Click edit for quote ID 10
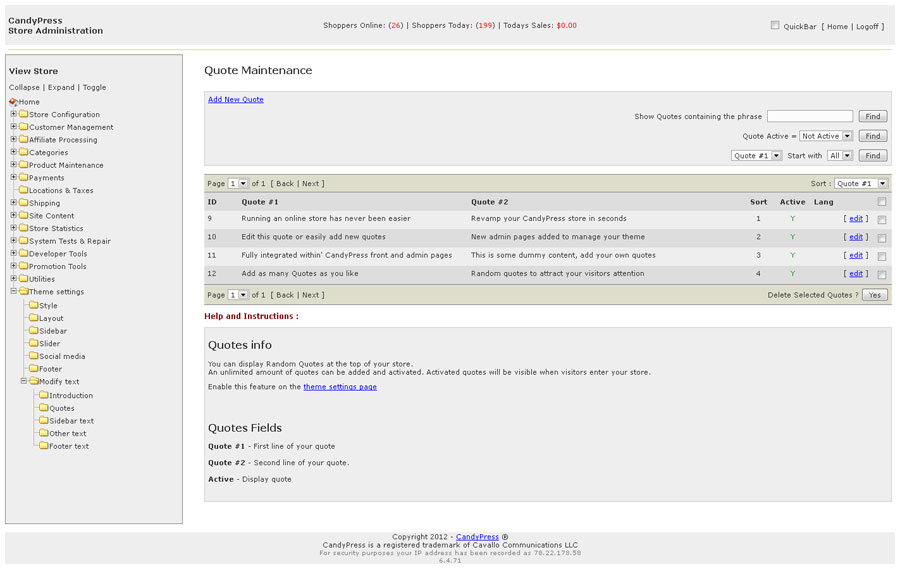This screenshot has width=900, height=569. (x=856, y=237)
